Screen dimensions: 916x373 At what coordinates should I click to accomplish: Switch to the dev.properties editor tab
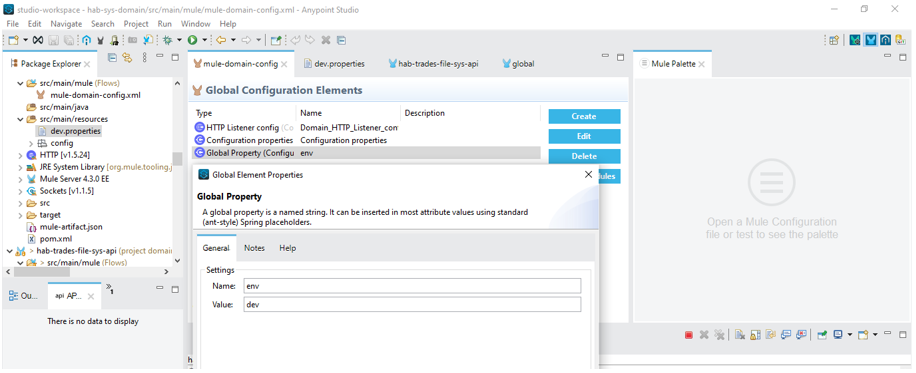335,64
